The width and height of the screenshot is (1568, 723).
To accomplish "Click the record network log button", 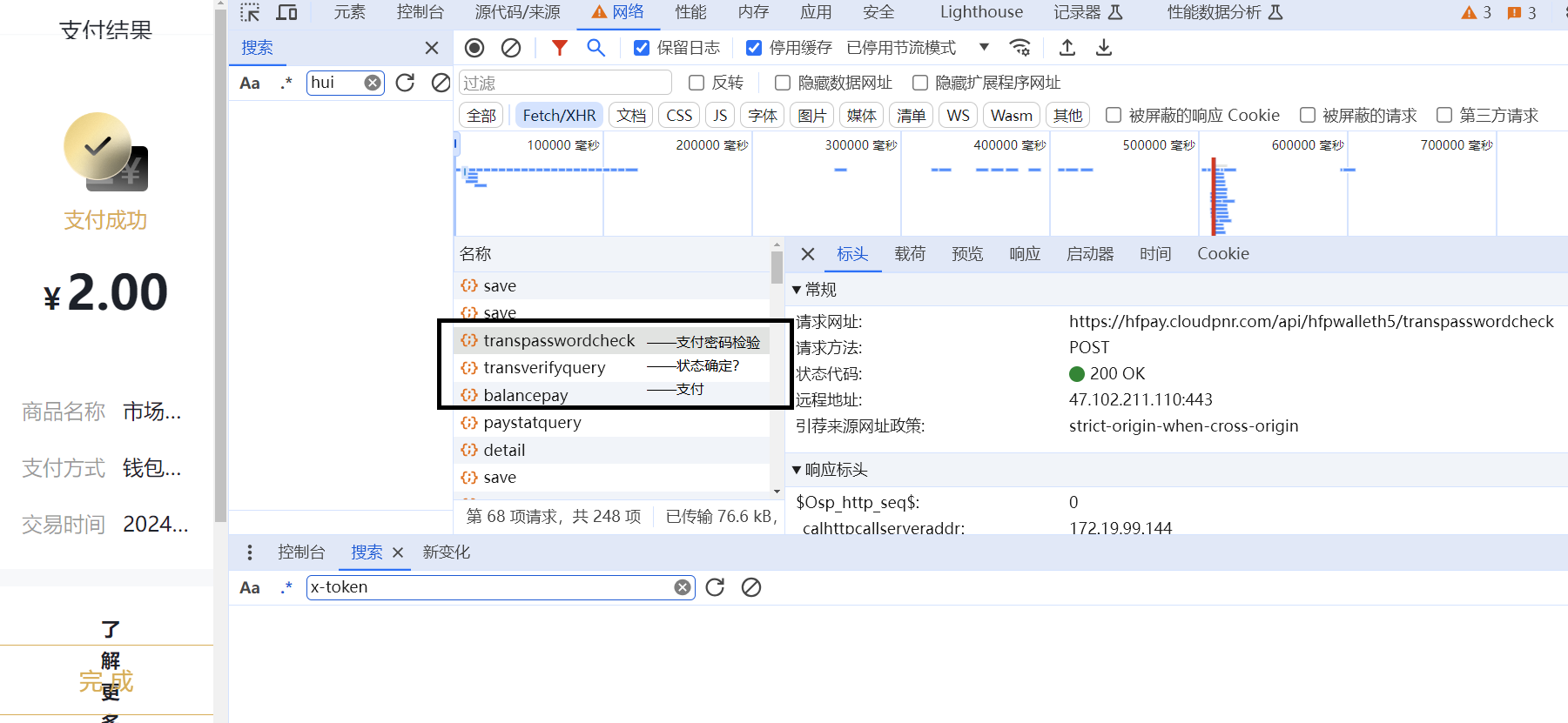I will click(474, 48).
